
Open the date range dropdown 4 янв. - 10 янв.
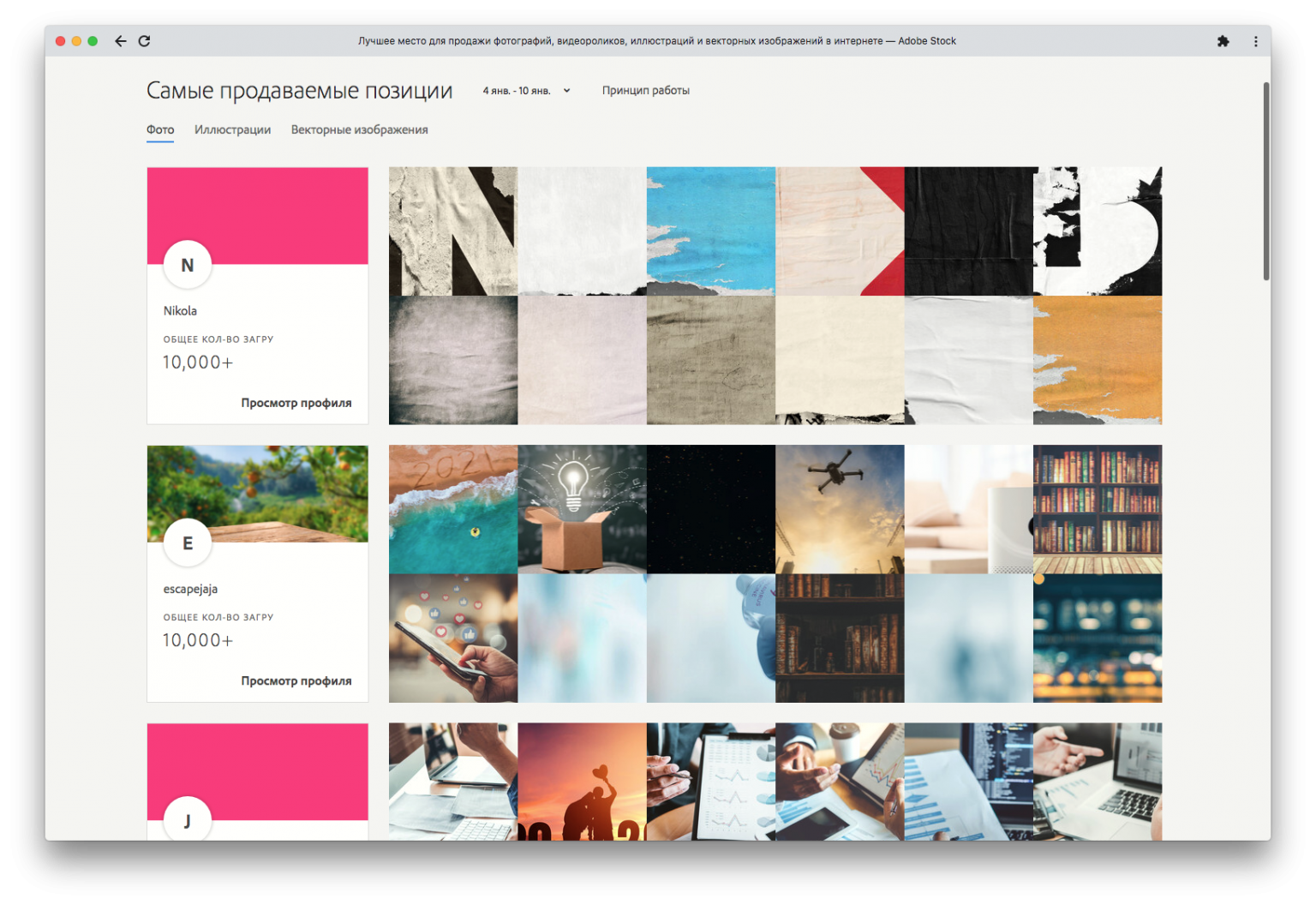pyautogui.click(x=526, y=91)
